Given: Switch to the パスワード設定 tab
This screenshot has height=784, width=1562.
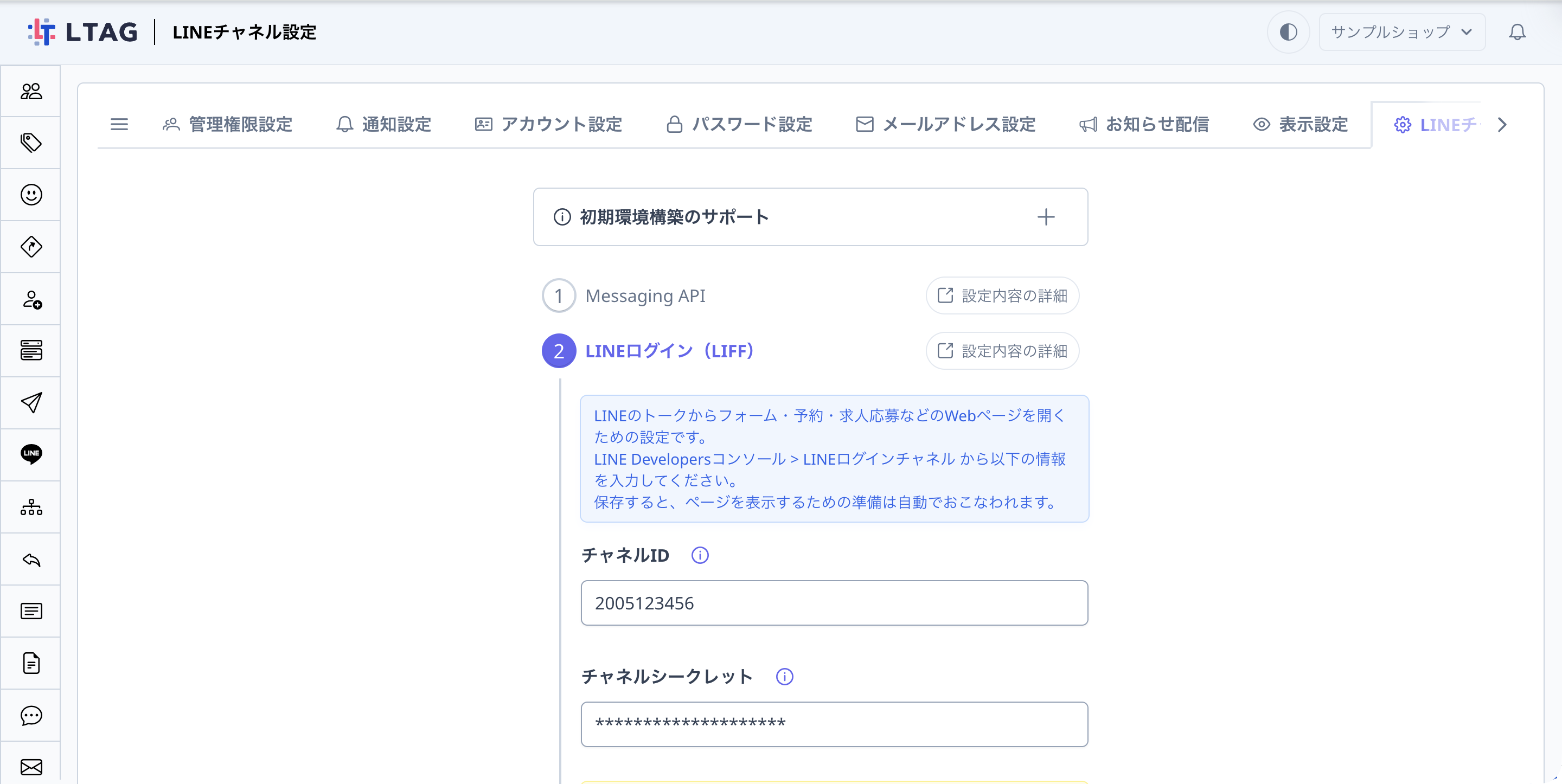Looking at the screenshot, I should click(x=739, y=124).
